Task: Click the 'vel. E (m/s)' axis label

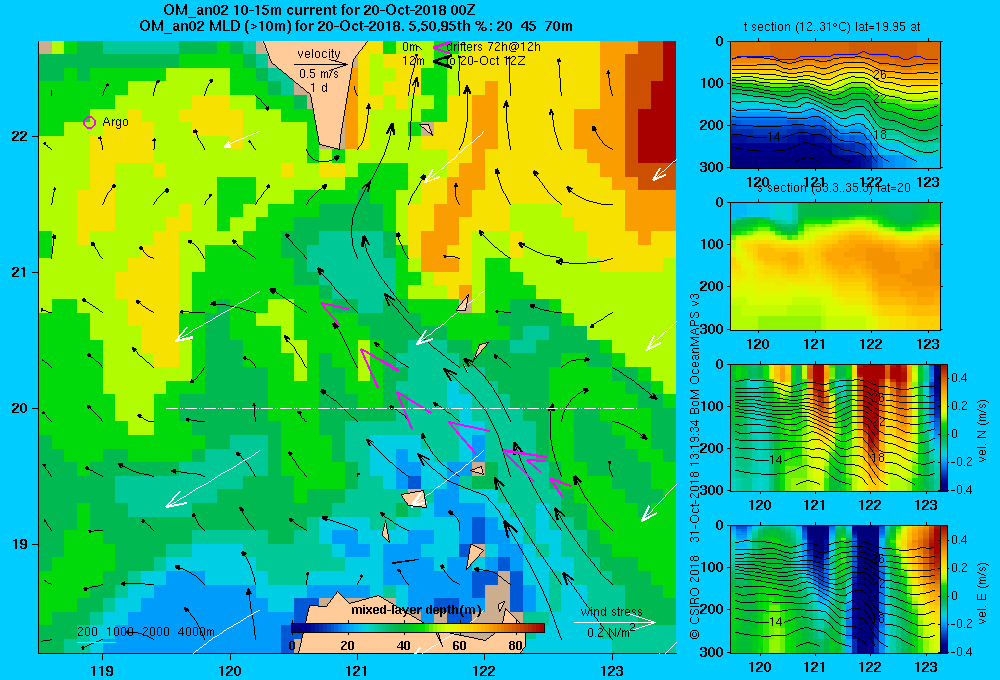Action: [x=982, y=593]
